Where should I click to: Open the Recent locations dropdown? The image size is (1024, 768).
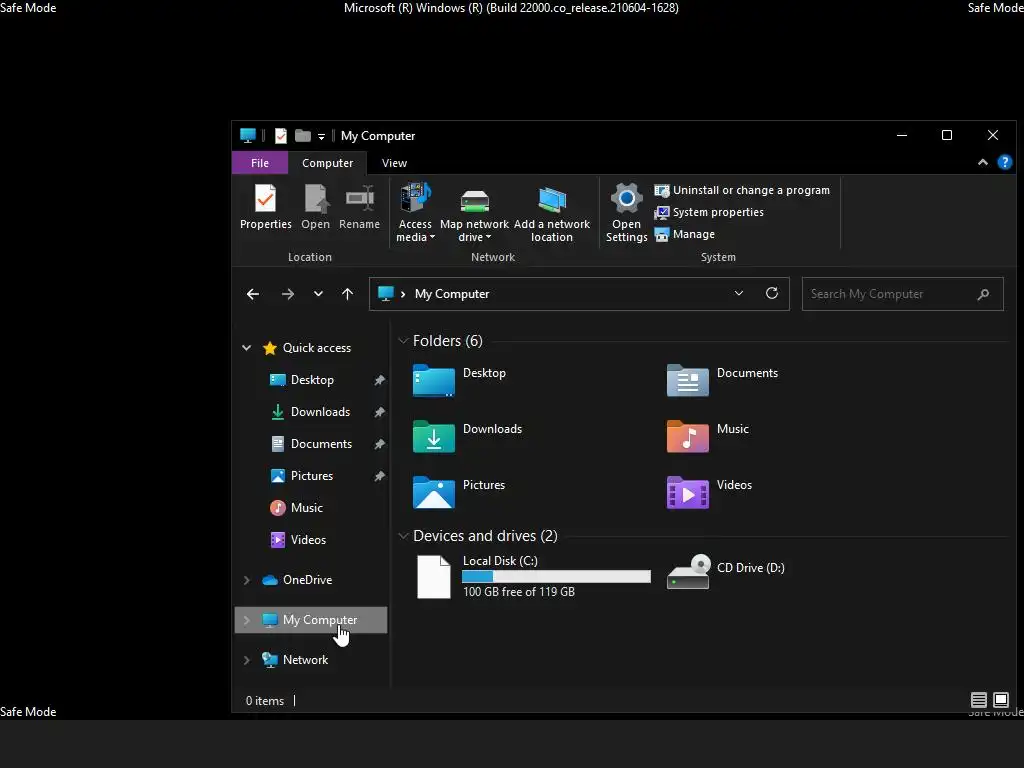[318, 294]
